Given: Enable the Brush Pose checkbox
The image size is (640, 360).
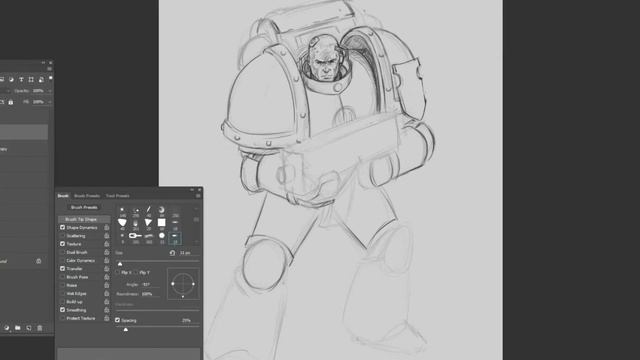Looking at the screenshot, I should point(62,277).
